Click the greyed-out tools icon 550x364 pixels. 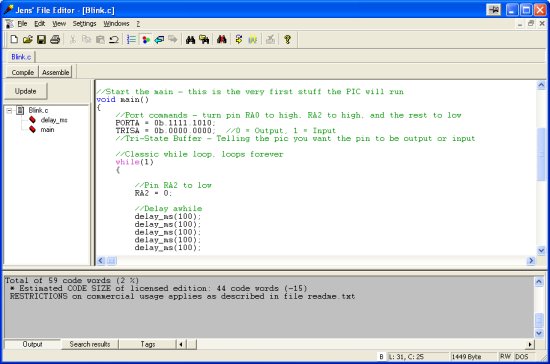(270, 39)
